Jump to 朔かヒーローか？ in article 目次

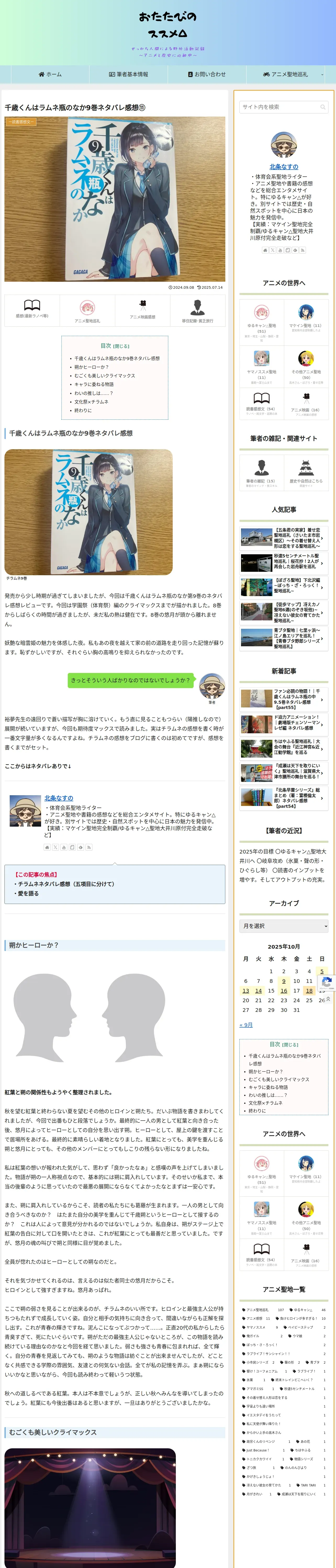92,367
